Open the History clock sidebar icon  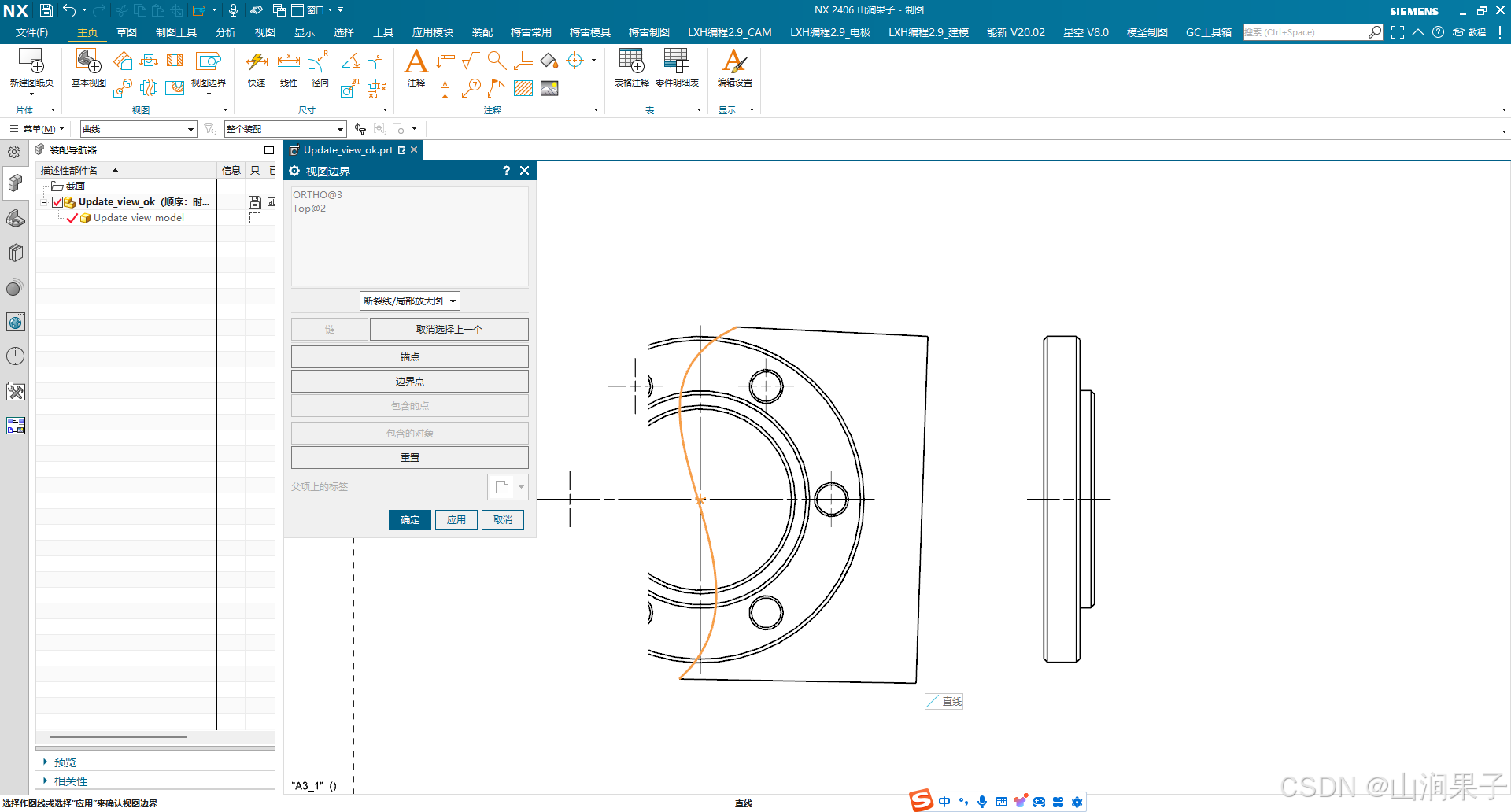coord(16,356)
